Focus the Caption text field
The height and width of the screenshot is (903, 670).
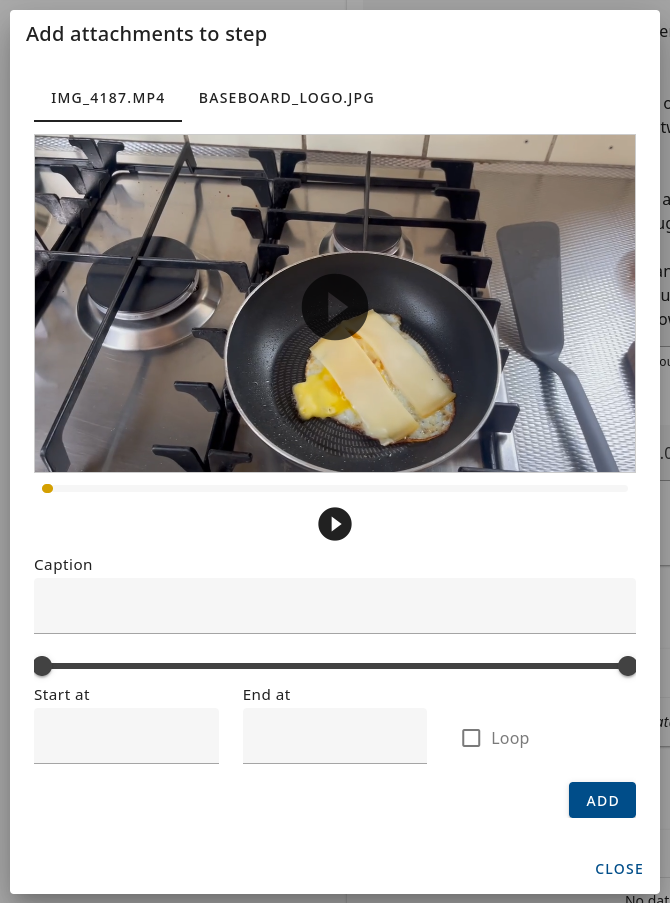335,606
